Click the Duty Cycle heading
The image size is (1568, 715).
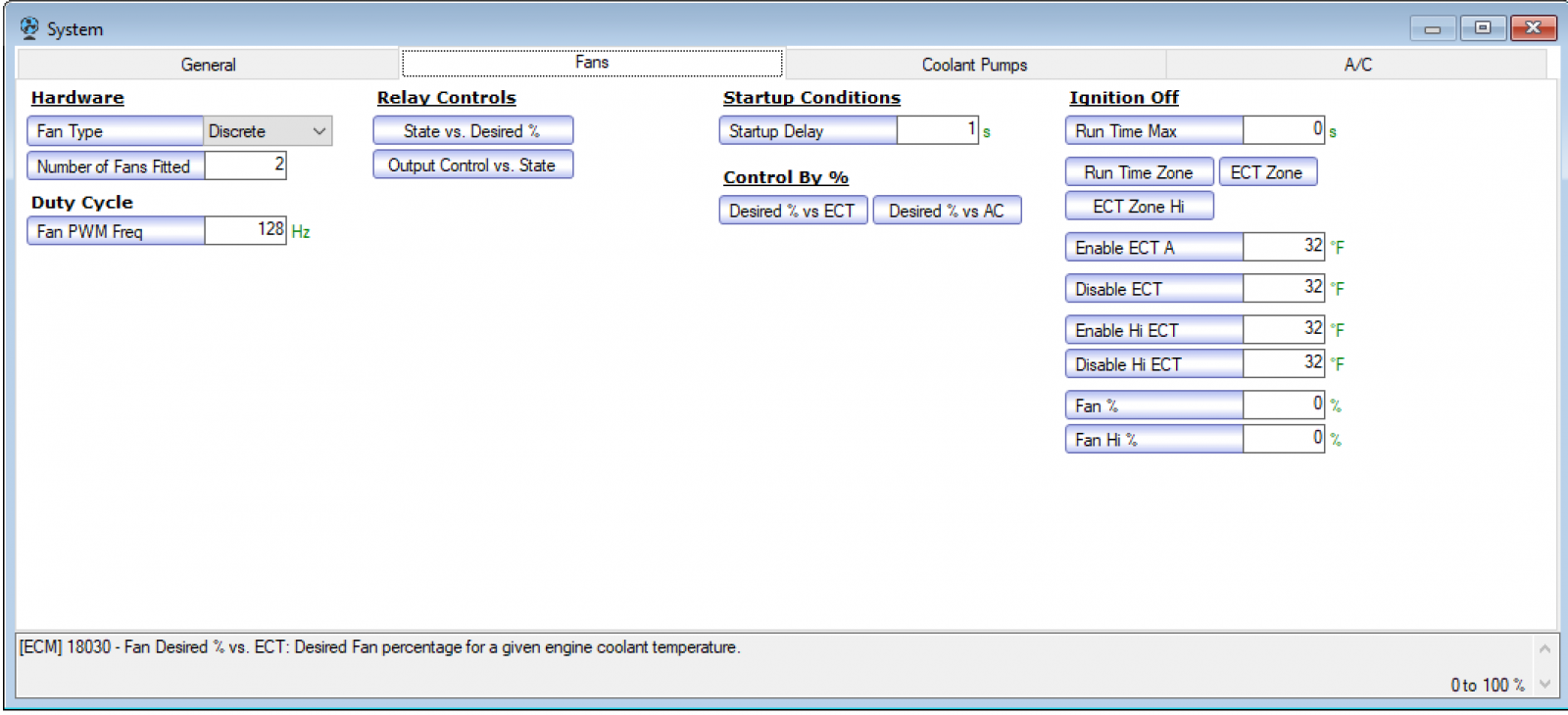(x=81, y=202)
